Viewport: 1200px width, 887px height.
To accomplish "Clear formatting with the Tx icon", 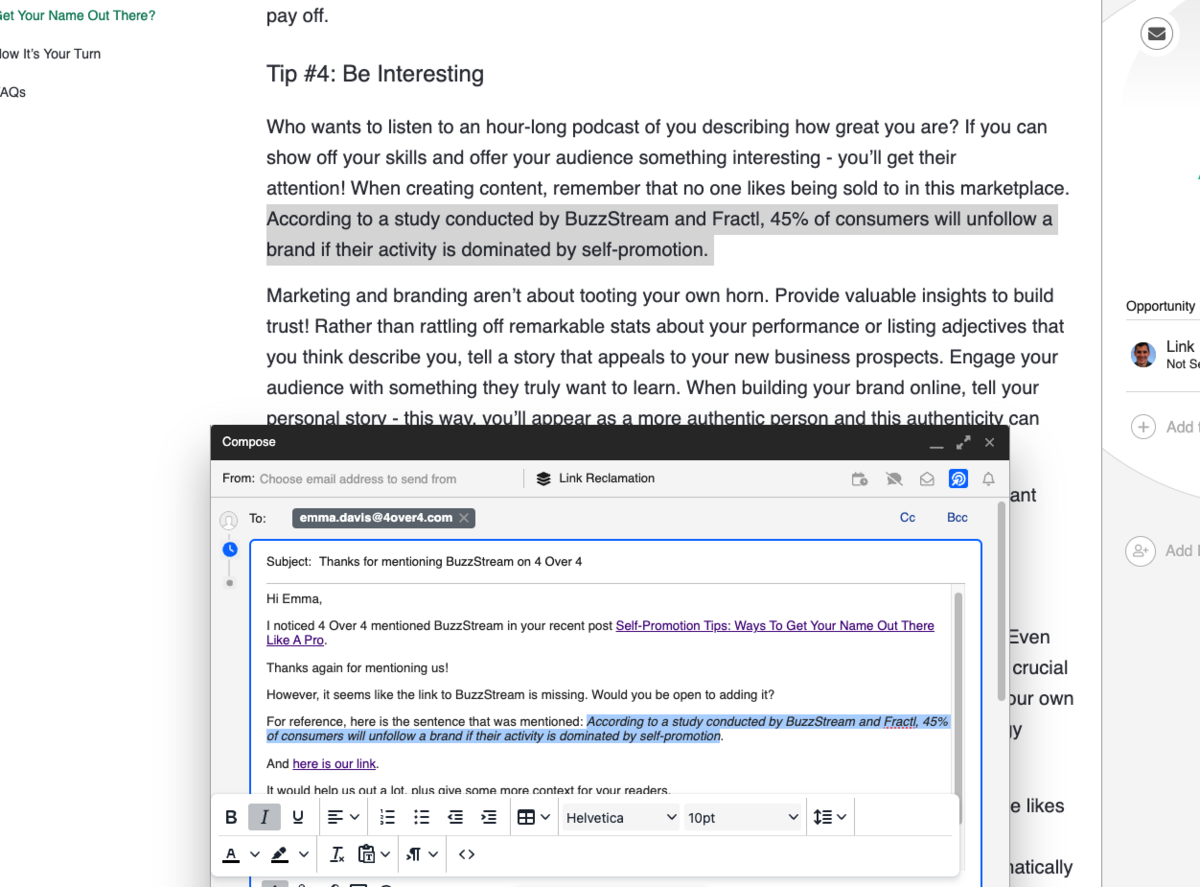I will click(337, 854).
